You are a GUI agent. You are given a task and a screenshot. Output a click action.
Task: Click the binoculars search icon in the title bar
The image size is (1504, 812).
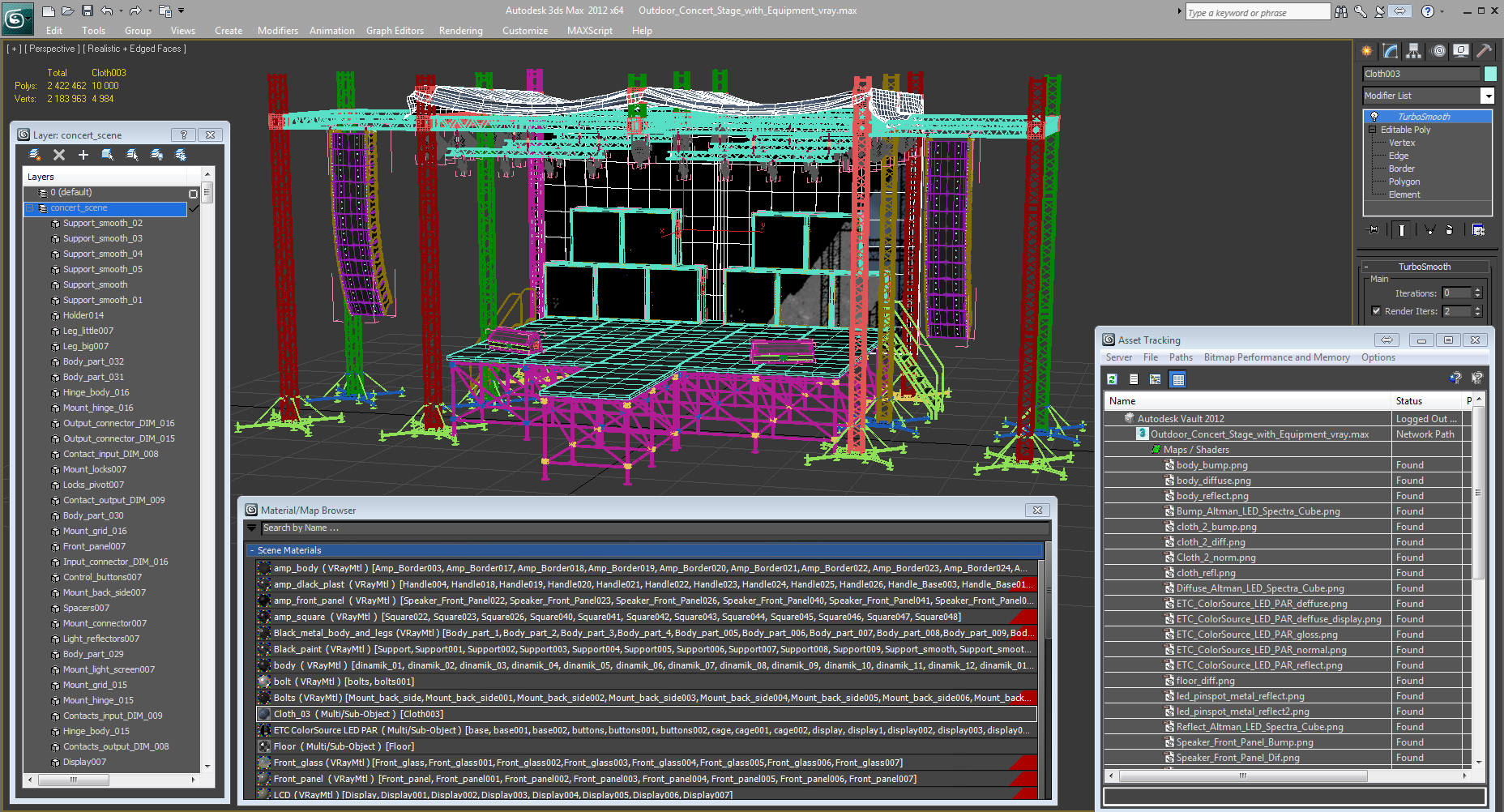[1341, 11]
